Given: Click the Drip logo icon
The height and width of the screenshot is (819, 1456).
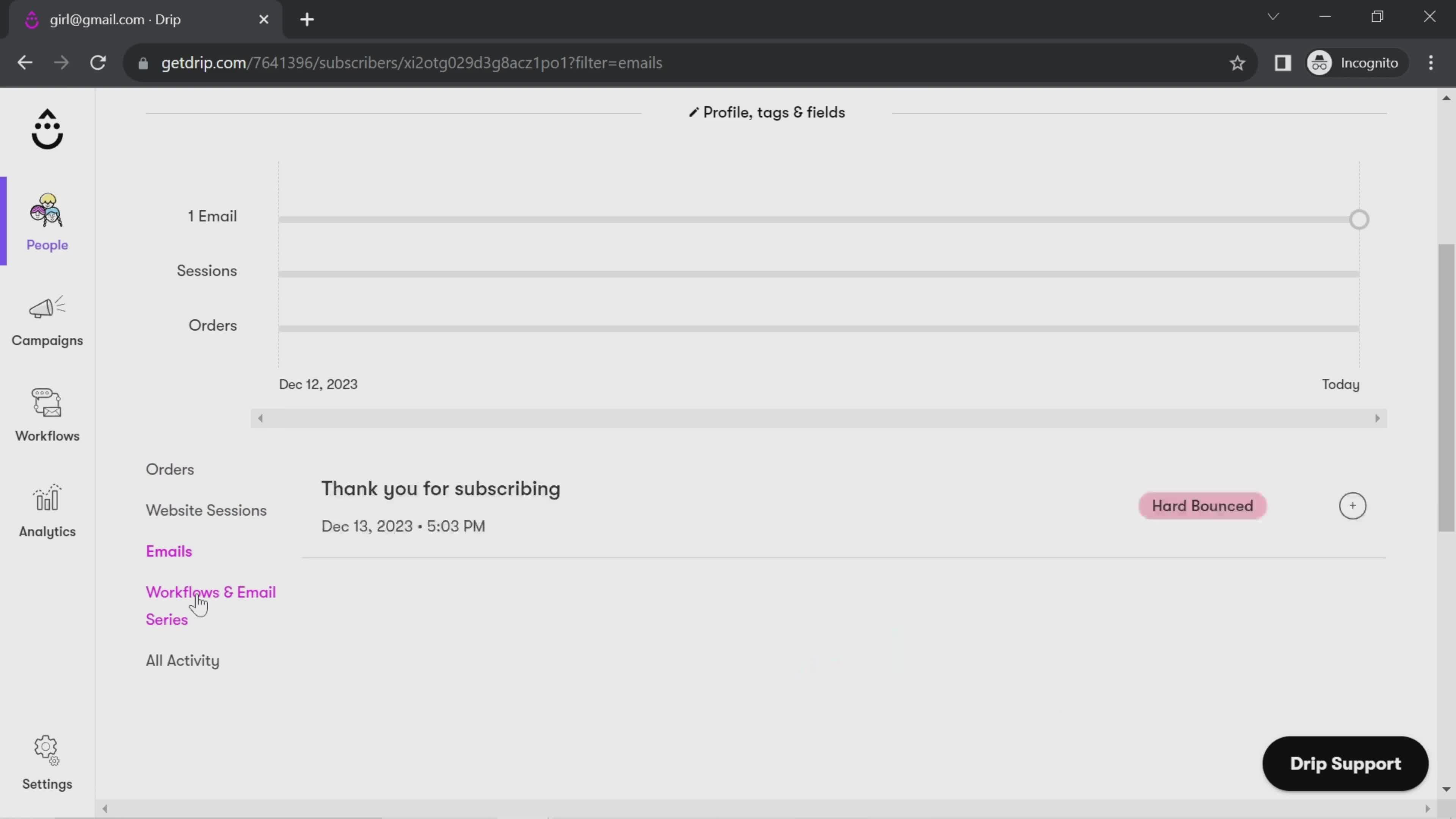Looking at the screenshot, I should click(x=47, y=129).
